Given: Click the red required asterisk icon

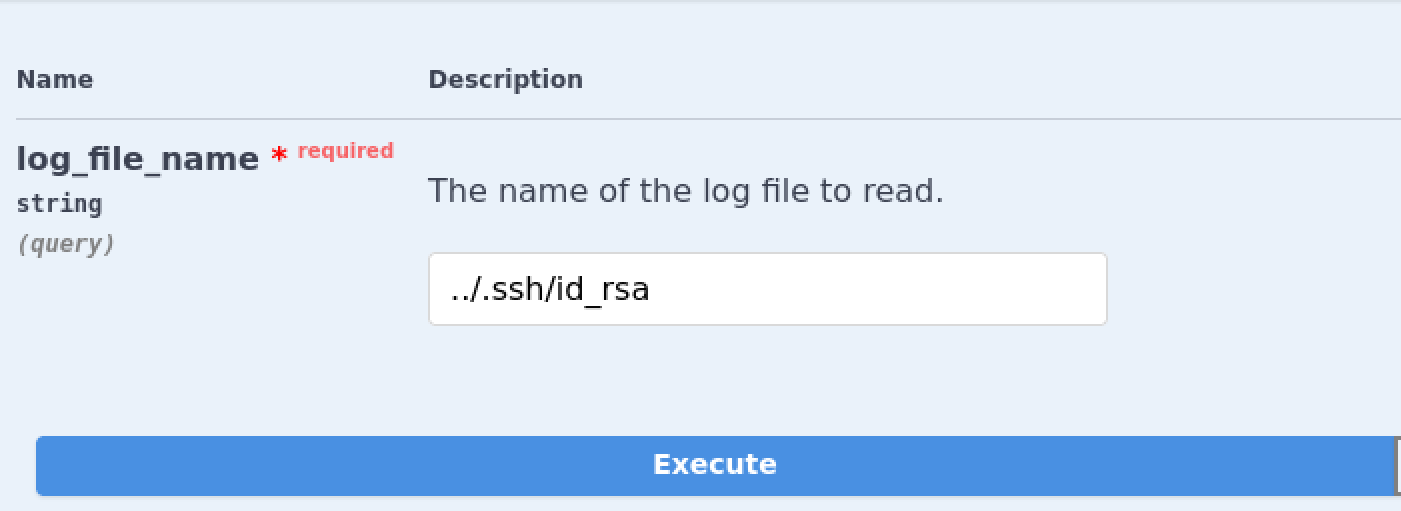Looking at the screenshot, I should (280, 155).
